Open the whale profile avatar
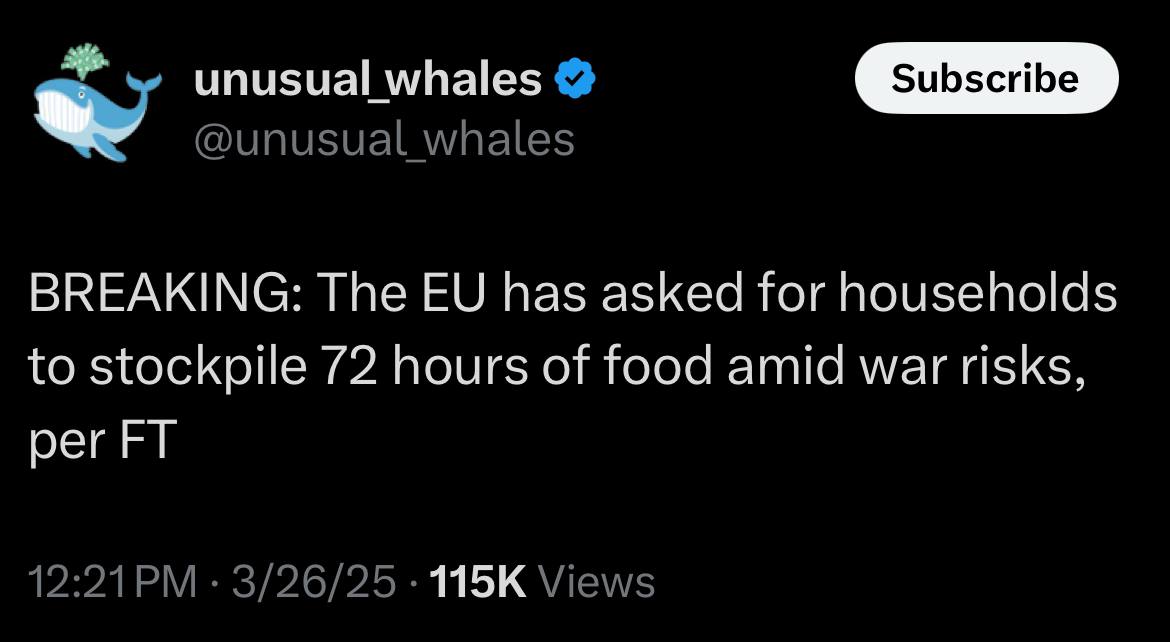The image size is (1170, 642). 98,102
